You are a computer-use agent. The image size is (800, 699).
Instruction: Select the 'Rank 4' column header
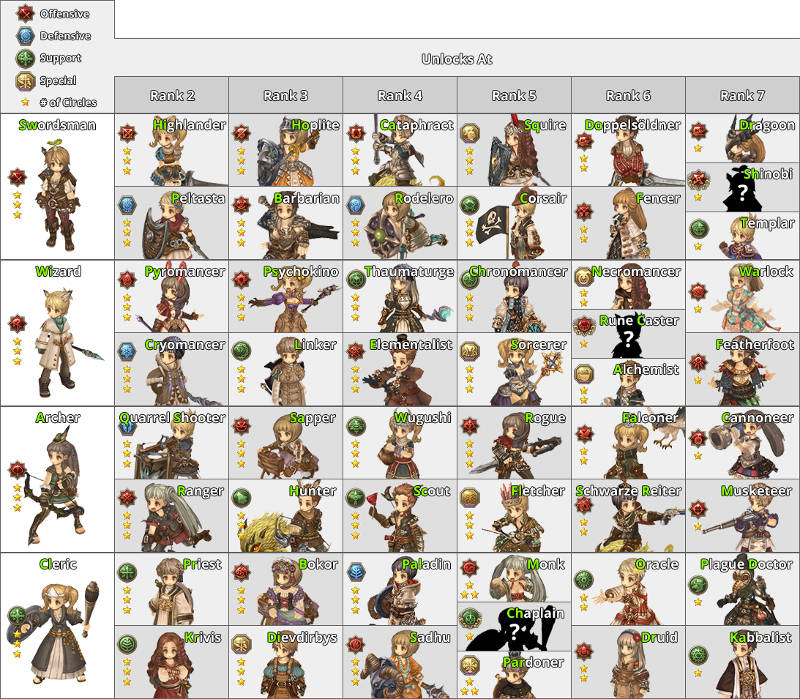tap(400, 95)
